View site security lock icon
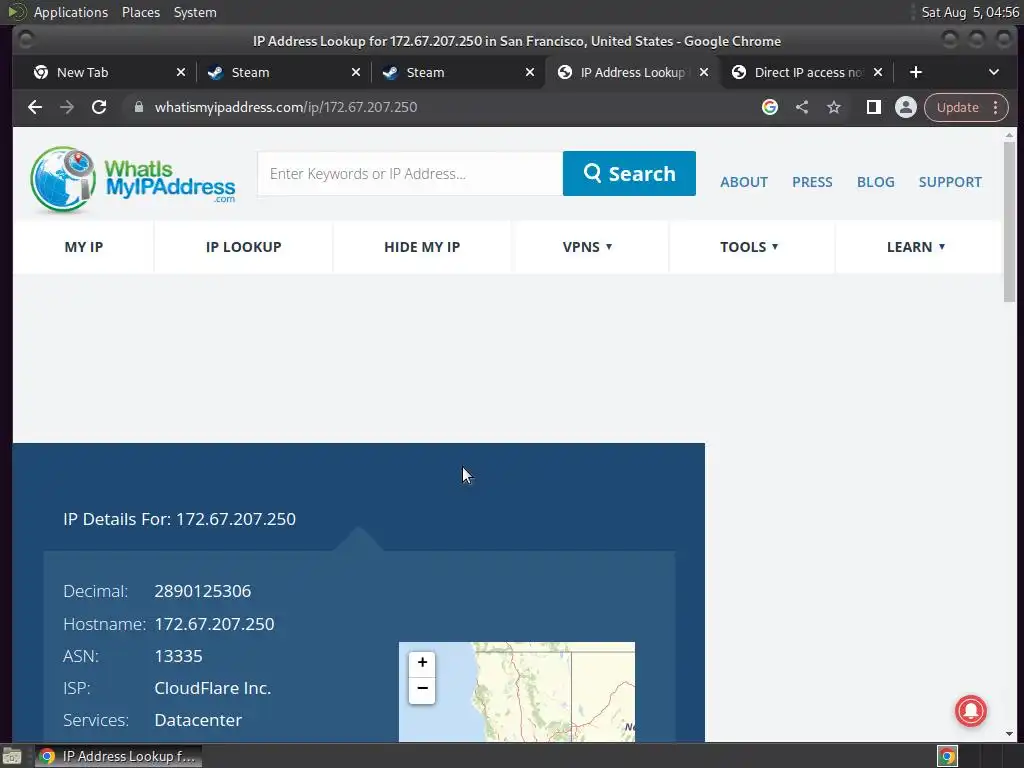 tap(138, 107)
